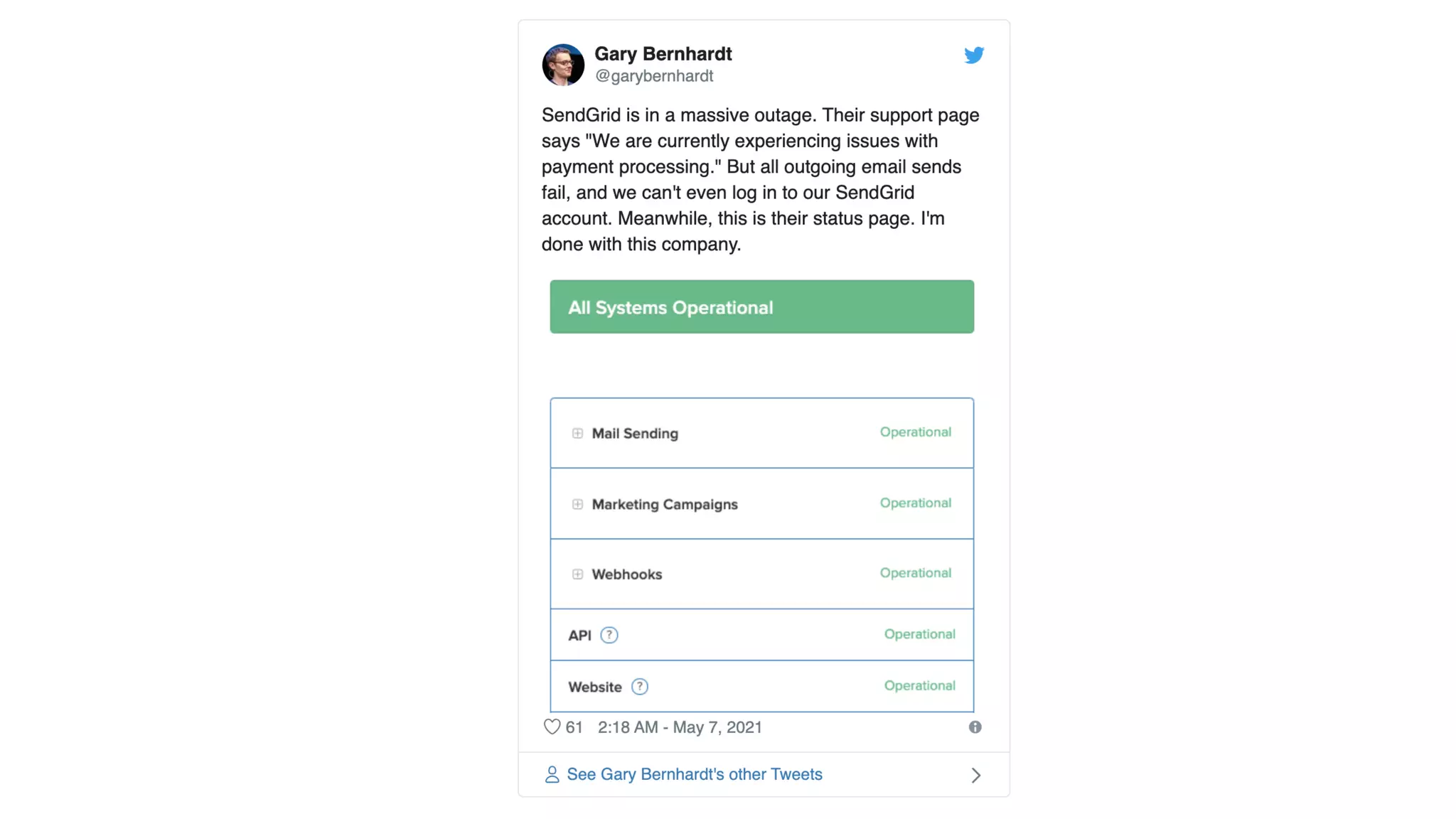Screen dimensions: 1456x819
Task: Click the Website Operational status label
Action: (x=919, y=686)
